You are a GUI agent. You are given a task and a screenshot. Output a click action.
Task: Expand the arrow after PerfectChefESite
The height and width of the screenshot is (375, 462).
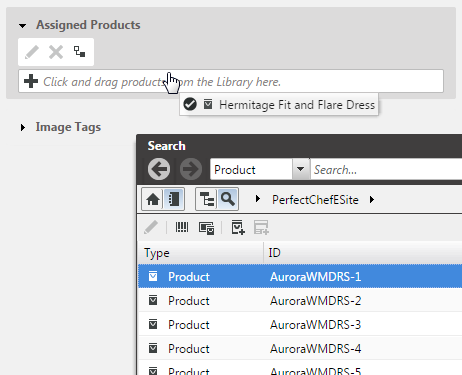(372, 200)
